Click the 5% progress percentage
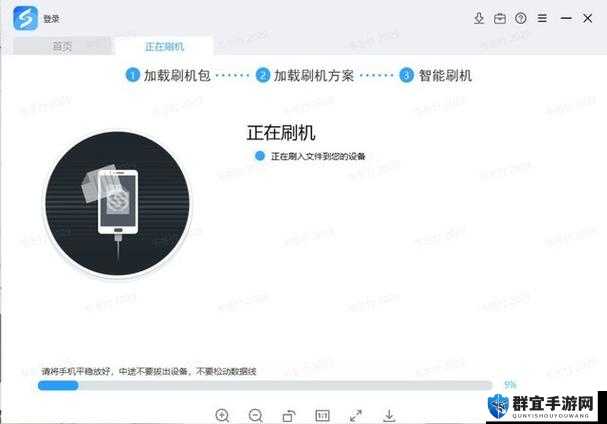The height and width of the screenshot is (424, 607). [x=510, y=385]
